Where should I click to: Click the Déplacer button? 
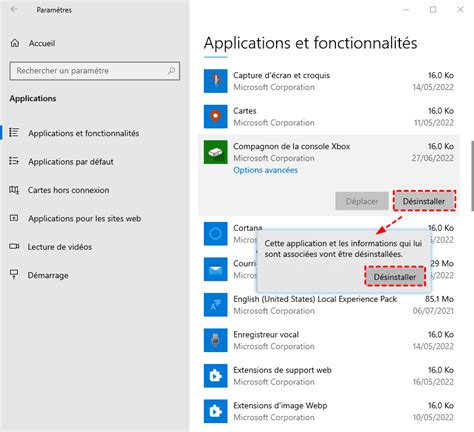(362, 201)
